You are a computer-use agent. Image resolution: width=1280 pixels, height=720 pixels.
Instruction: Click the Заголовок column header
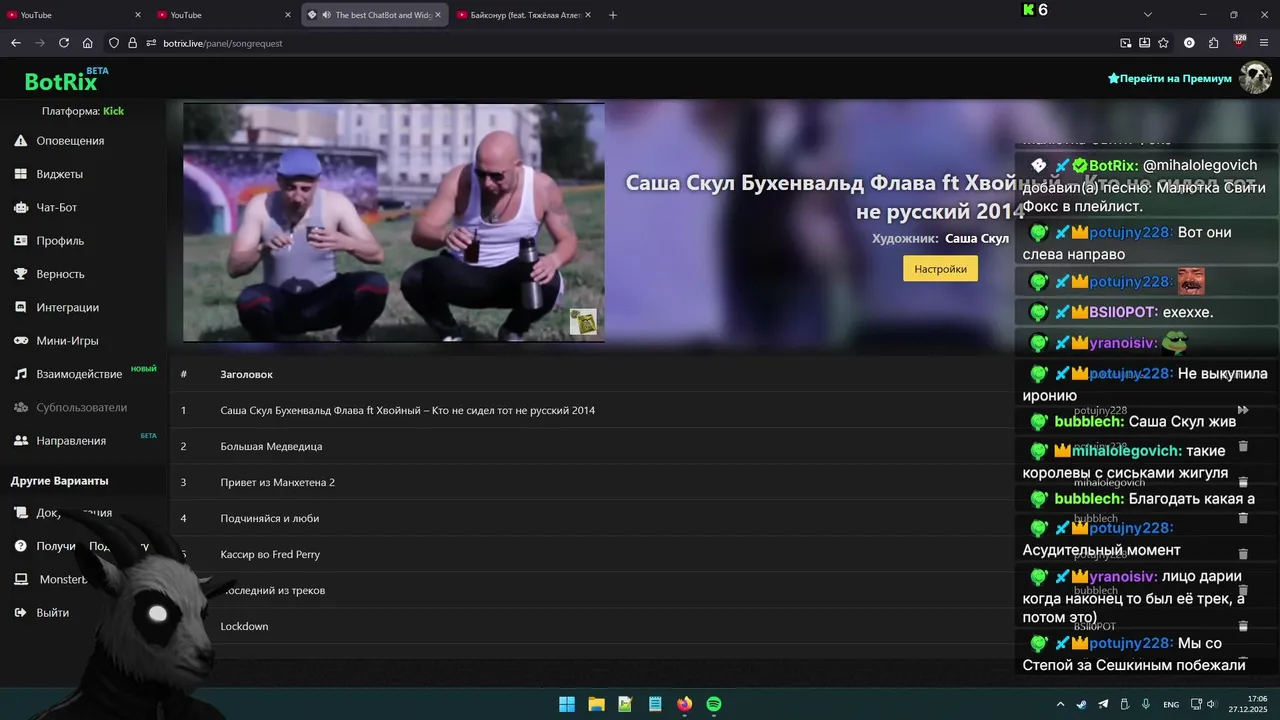tap(246, 374)
